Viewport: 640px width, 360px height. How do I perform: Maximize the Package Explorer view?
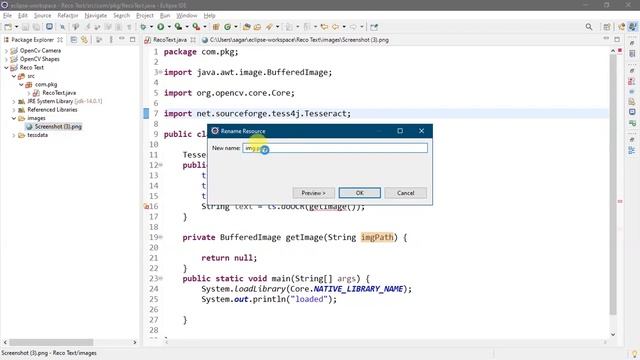click(133, 40)
